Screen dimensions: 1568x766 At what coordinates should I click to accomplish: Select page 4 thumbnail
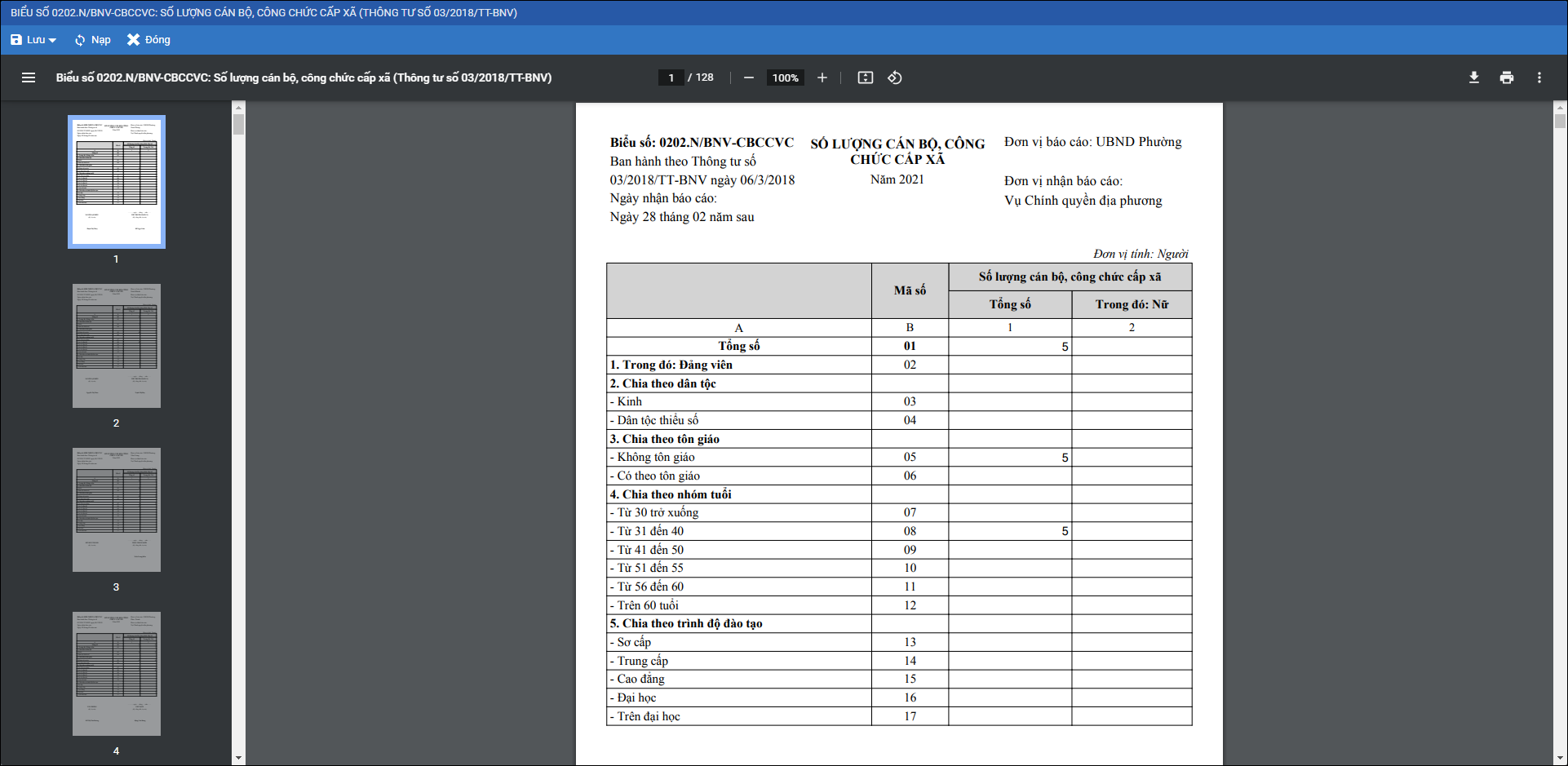pyautogui.click(x=117, y=674)
